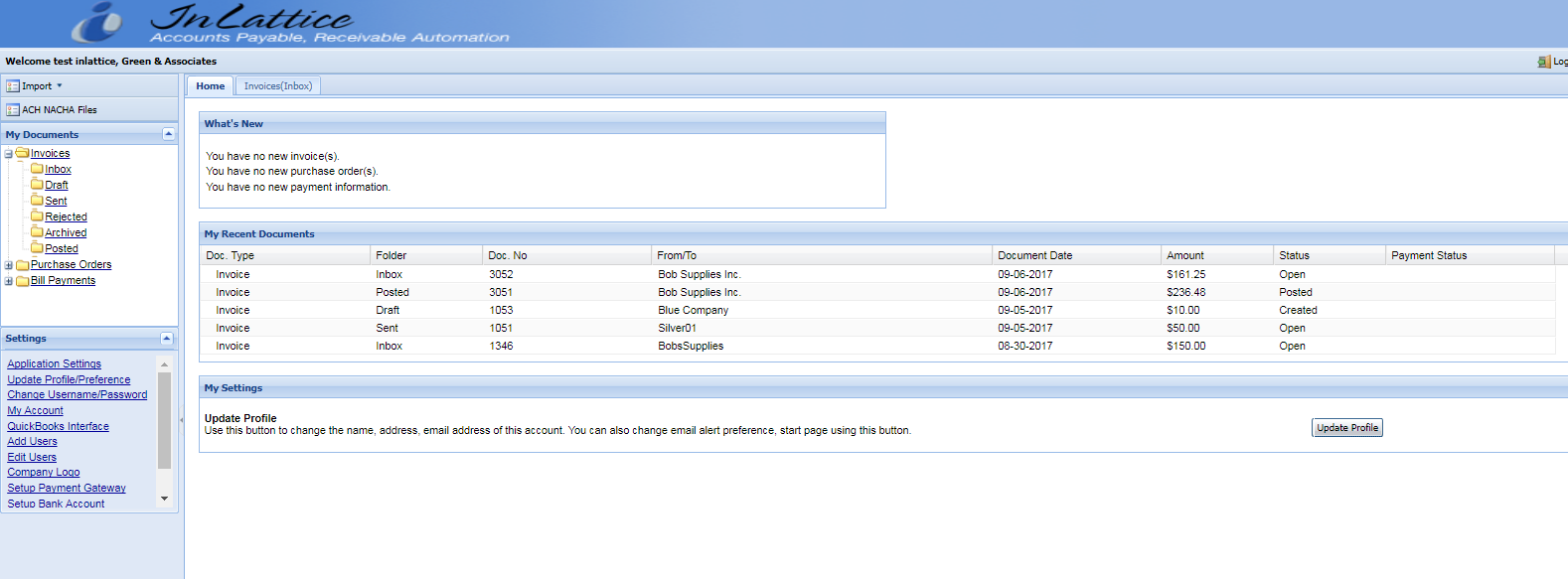1568x579 pixels.
Task: Switch to the Invoices(Inbox) tab
Action: [278, 86]
